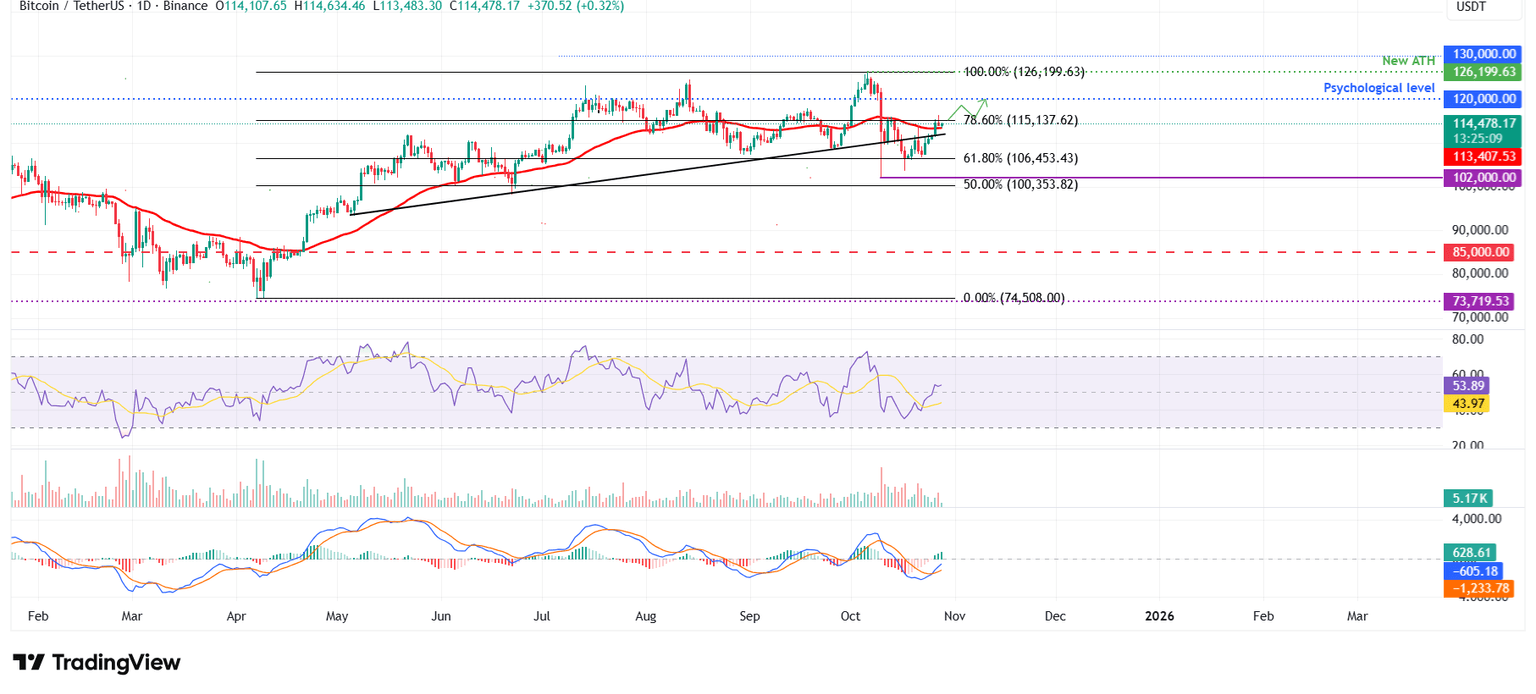Click the green volume value badge 5.17K
1536x694 pixels.
(x=1466, y=497)
